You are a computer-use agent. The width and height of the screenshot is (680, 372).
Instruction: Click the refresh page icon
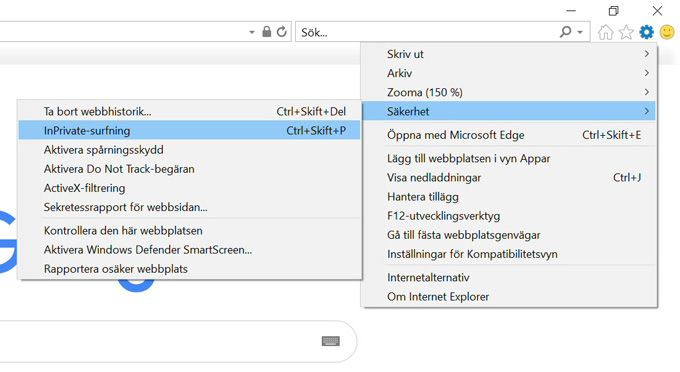(281, 32)
